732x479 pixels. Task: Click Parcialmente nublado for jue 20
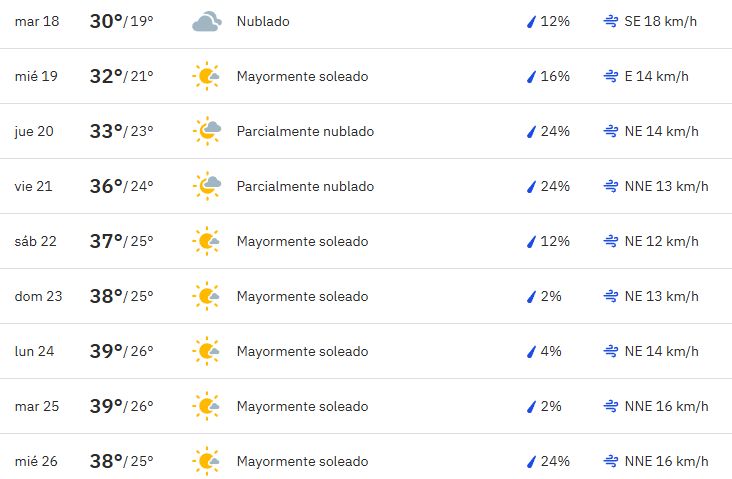point(305,131)
